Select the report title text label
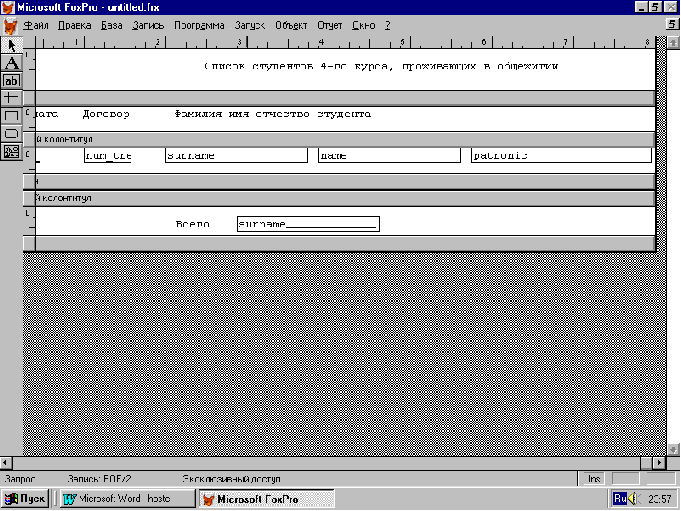Image resolution: width=681 pixels, height=511 pixels. pyautogui.click(x=381, y=66)
